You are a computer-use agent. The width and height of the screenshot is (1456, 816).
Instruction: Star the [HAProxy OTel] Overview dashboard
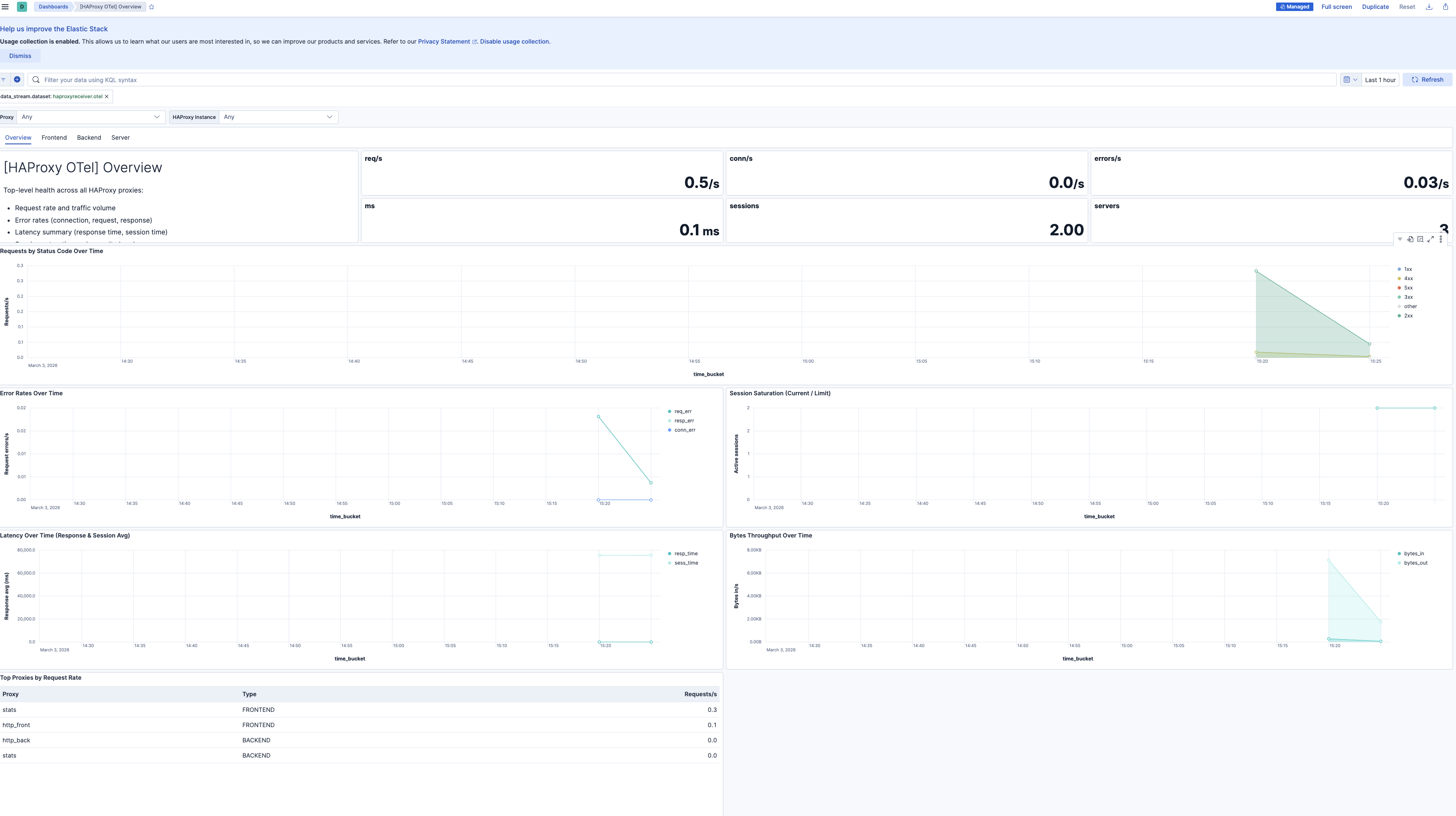[152, 7]
